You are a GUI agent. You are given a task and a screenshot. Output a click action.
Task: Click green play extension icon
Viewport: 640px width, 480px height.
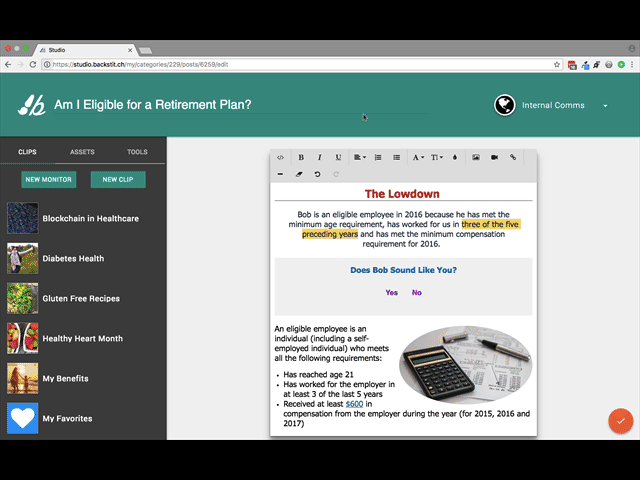[x=621, y=64]
